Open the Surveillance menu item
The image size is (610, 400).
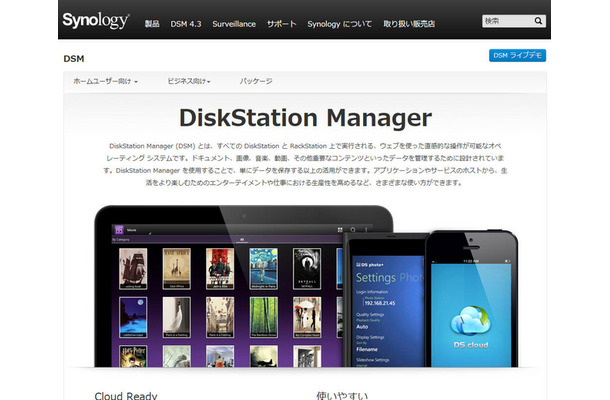coord(234,24)
